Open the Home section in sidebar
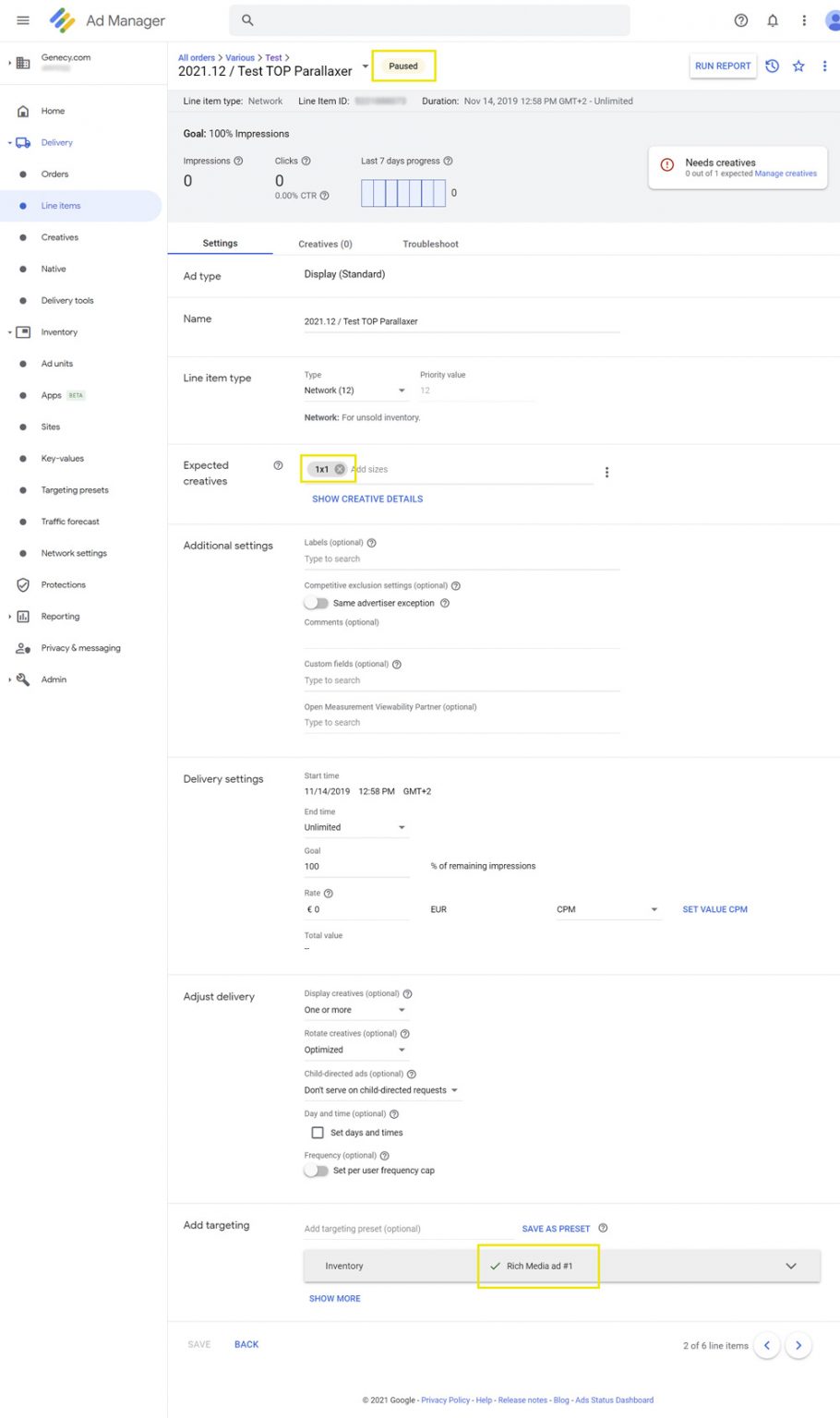 [x=53, y=111]
